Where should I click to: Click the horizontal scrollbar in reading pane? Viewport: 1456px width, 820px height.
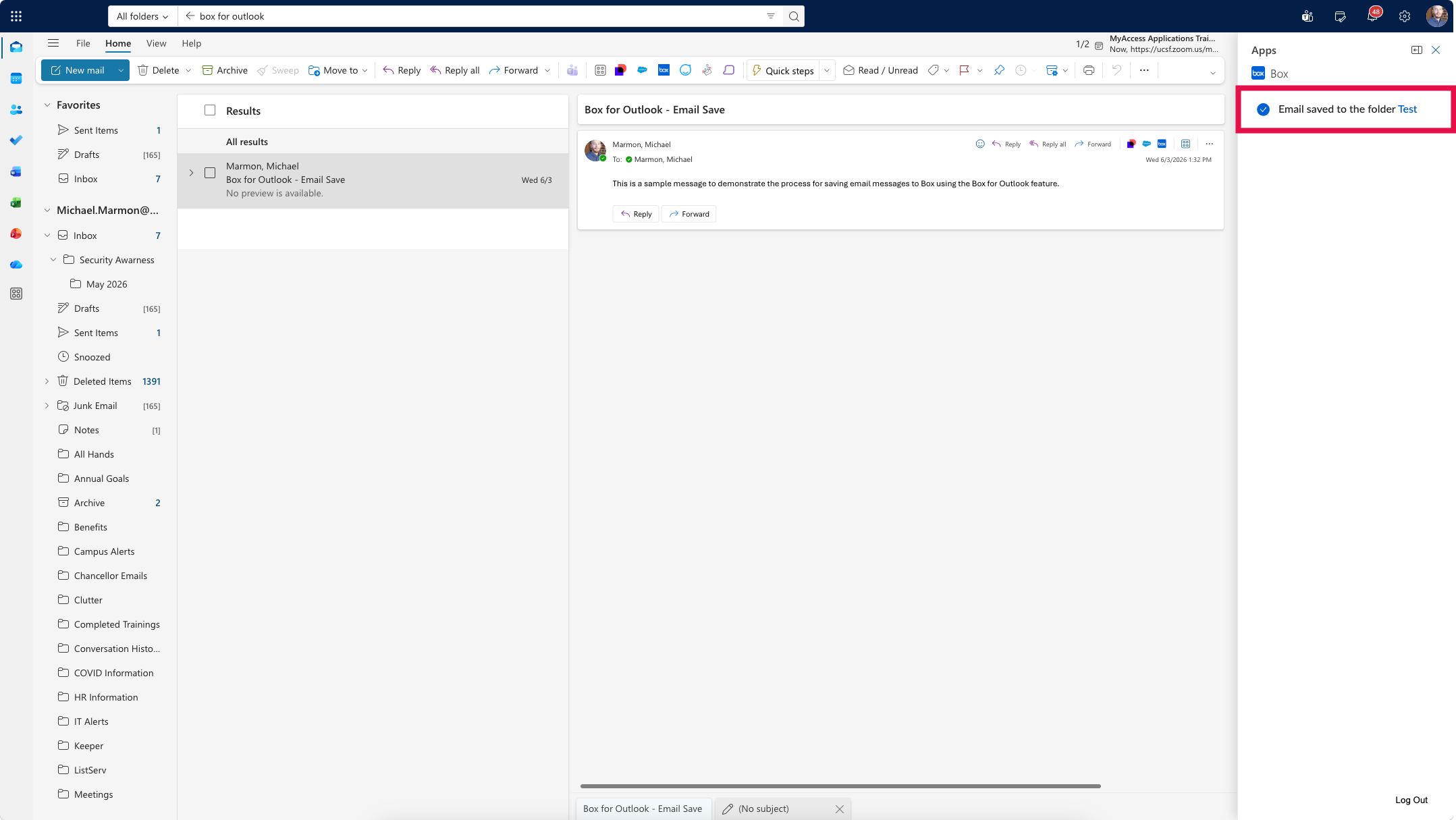tap(840, 786)
